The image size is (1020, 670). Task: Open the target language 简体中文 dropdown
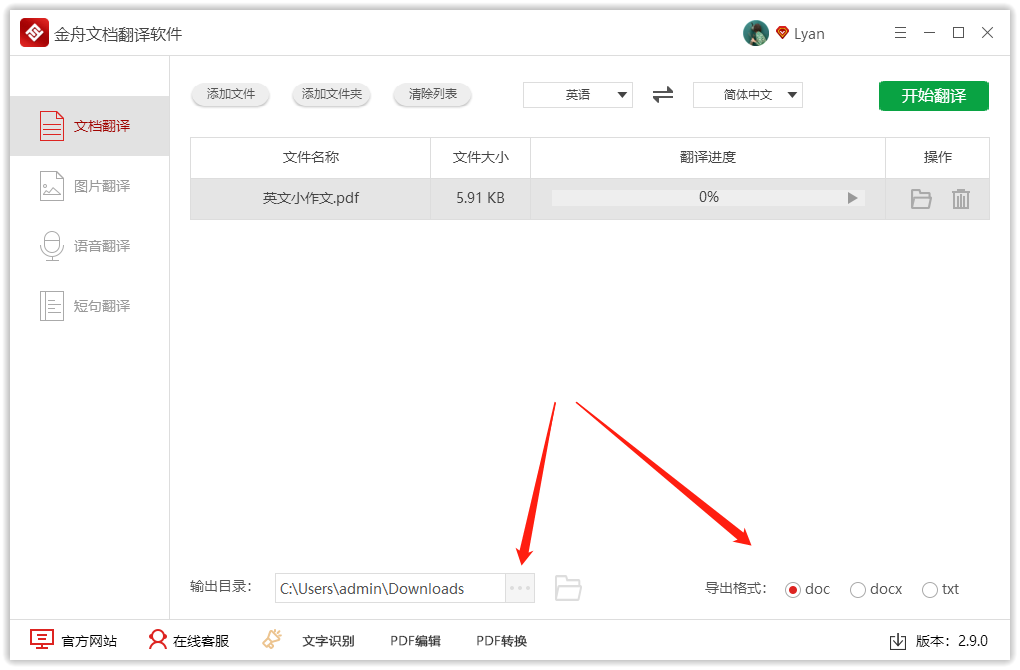coord(747,95)
